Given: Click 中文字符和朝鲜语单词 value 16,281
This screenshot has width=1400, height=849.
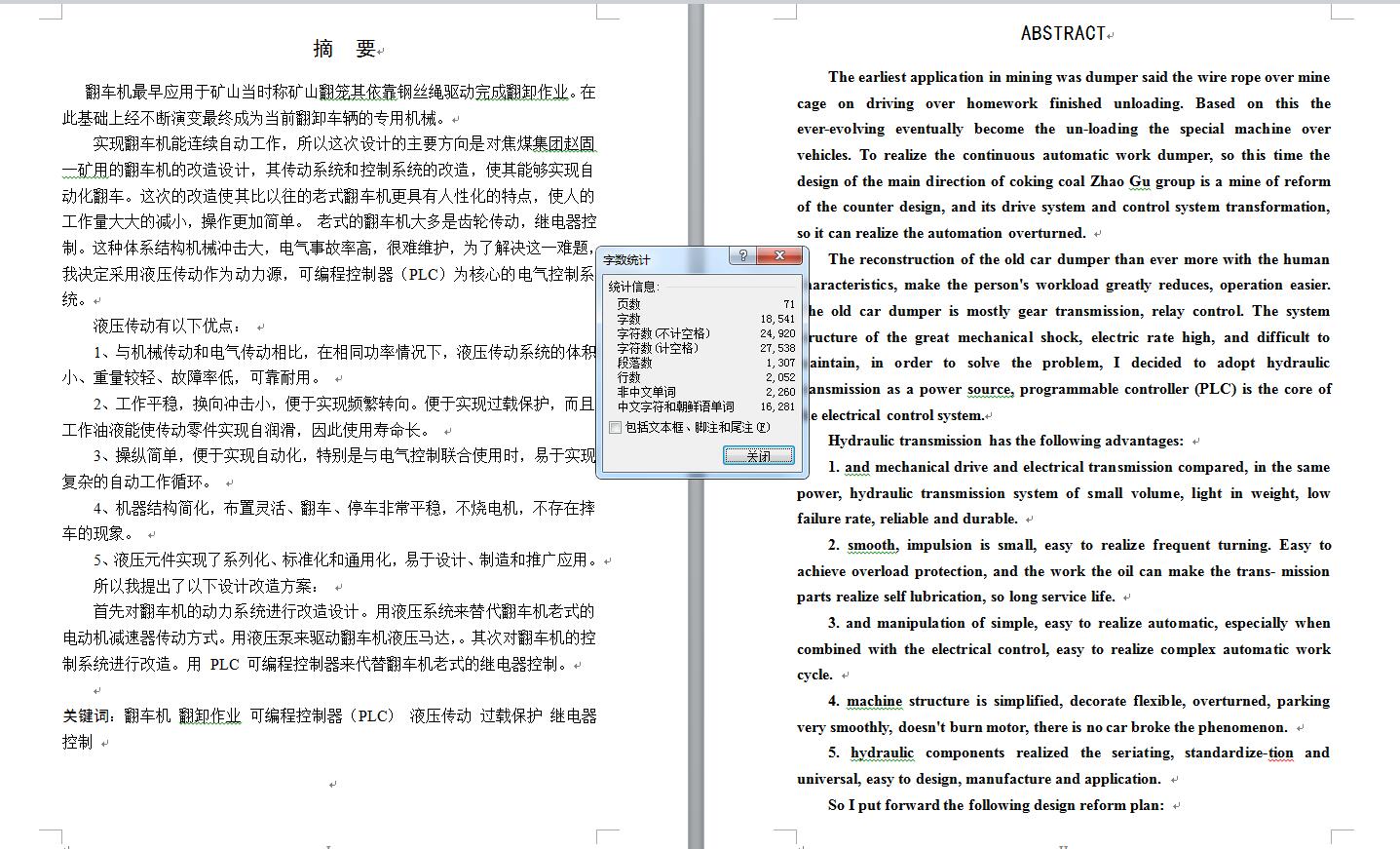Looking at the screenshot, I should coord(777,406).
